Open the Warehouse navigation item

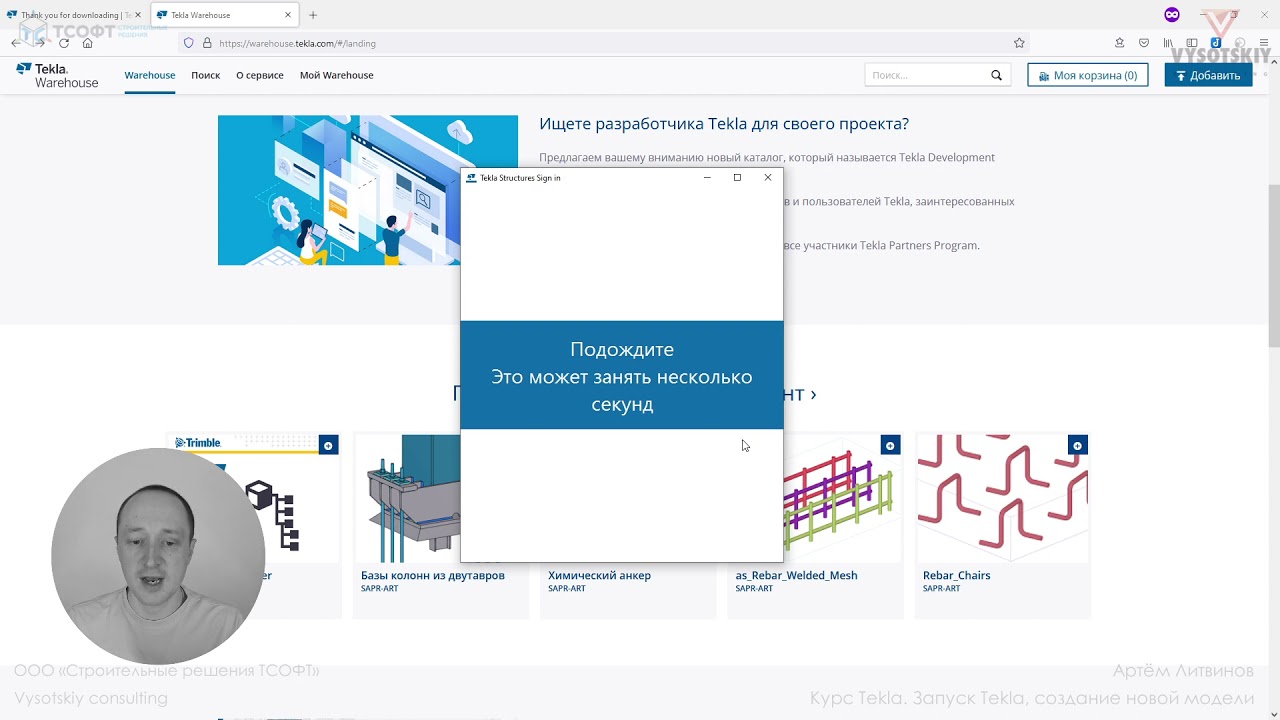tap(150, 75)
